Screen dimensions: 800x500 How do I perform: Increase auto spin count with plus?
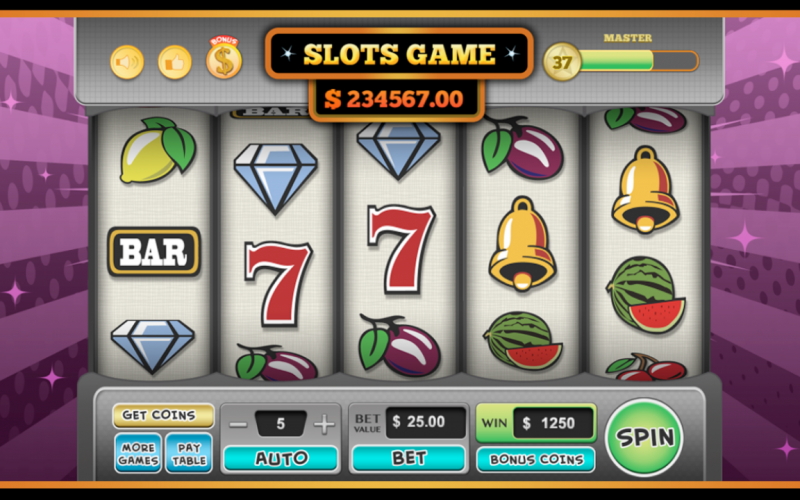(x=323, y=424)
